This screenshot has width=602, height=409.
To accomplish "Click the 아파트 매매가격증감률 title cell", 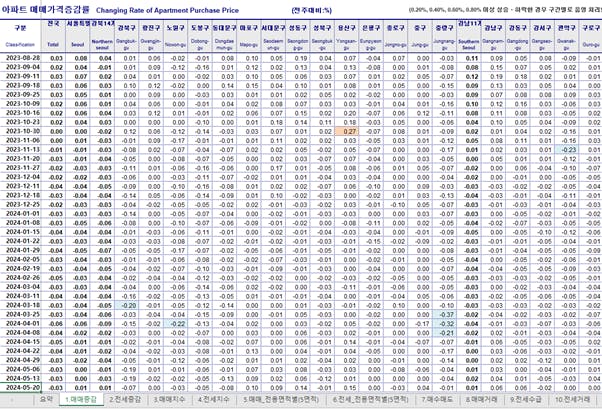I will [45, 9].
